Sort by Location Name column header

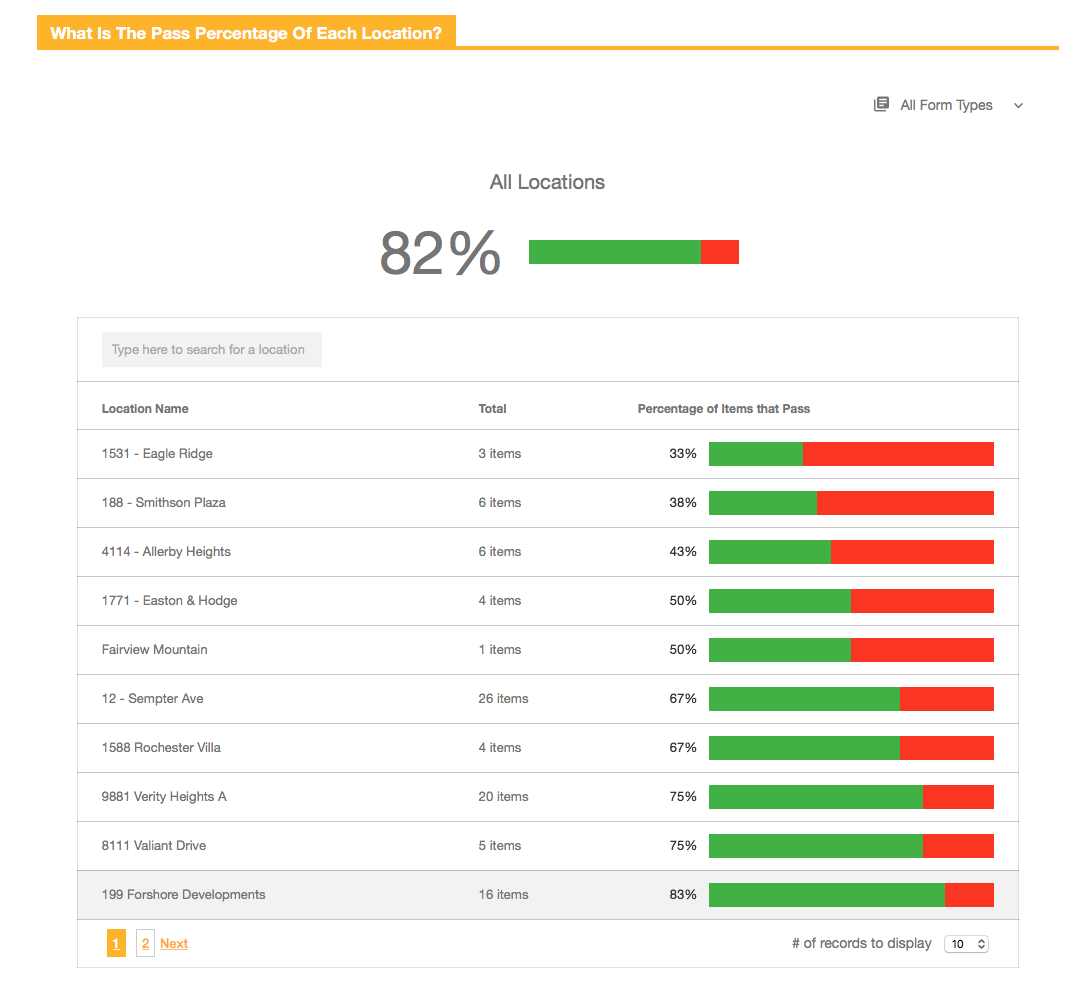(x=145, y=409)
